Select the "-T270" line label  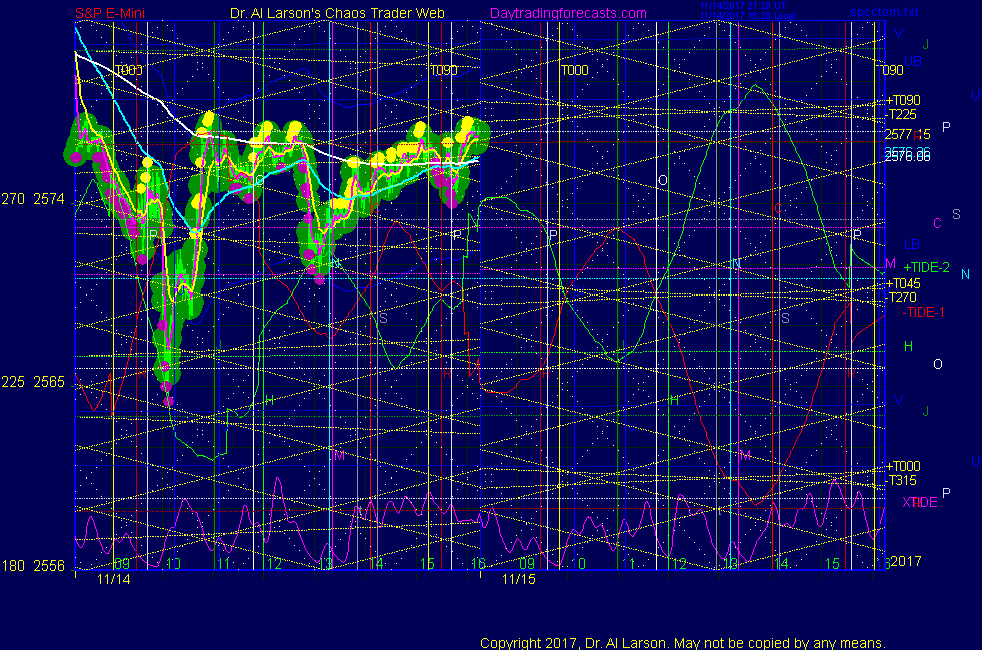pyautogui.click(x=902, y=297)
